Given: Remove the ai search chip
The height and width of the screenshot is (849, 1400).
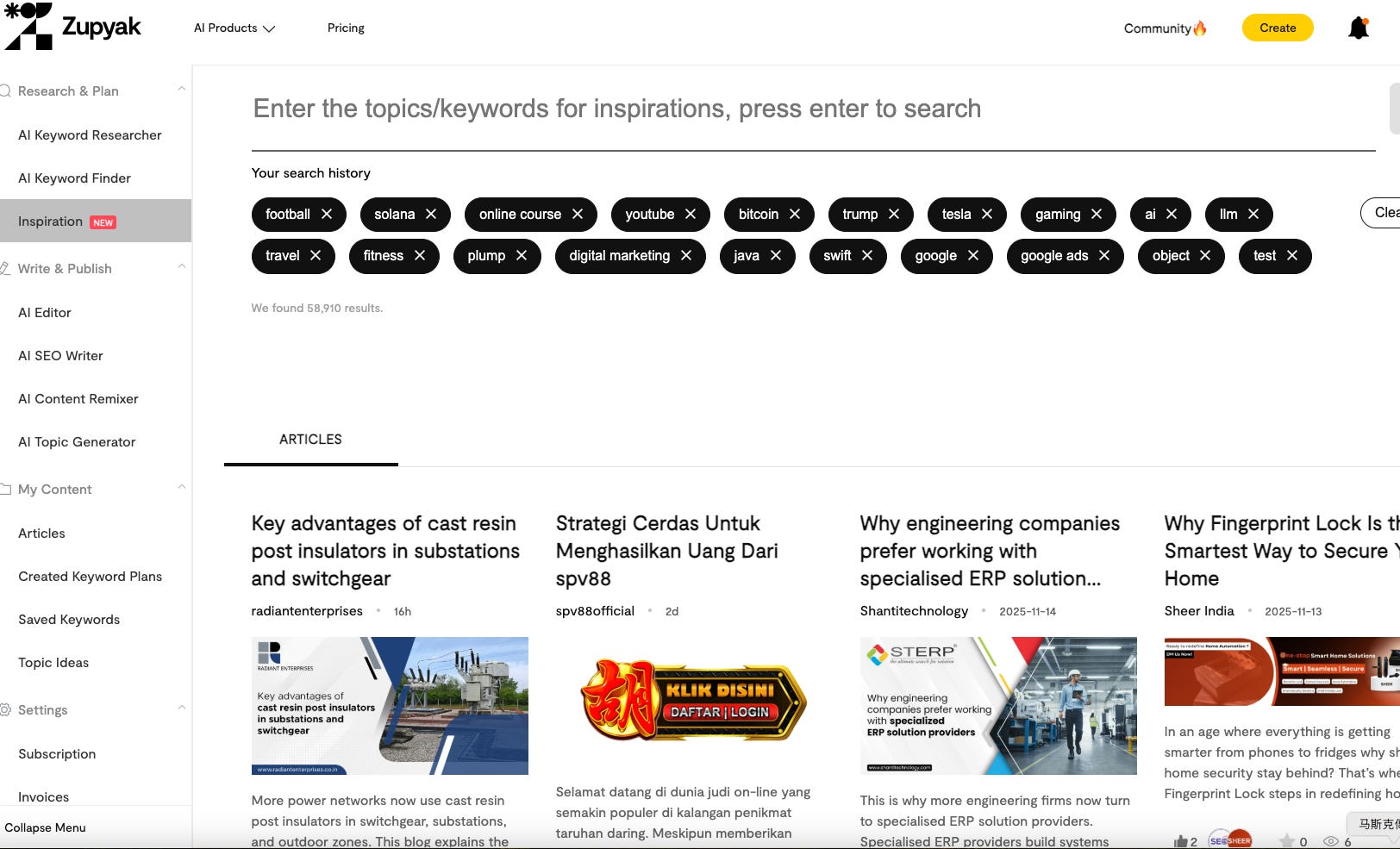Looking at the screenshot, I should (1172, 214).
